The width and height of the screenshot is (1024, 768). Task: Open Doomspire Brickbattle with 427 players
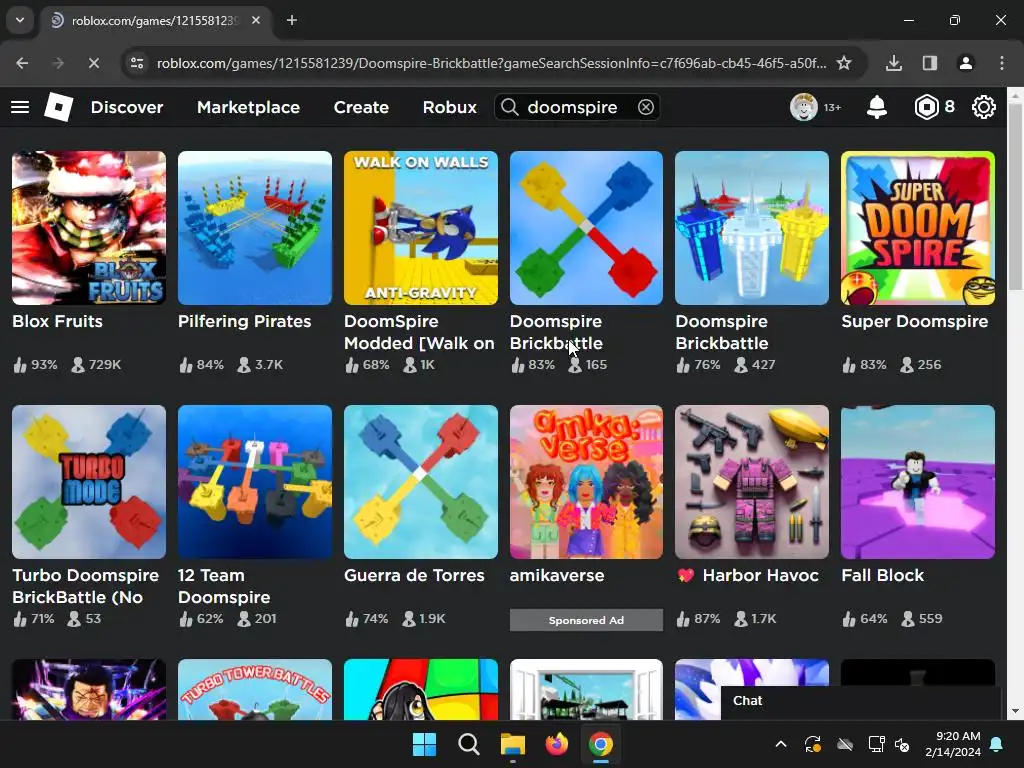point(752,228)
